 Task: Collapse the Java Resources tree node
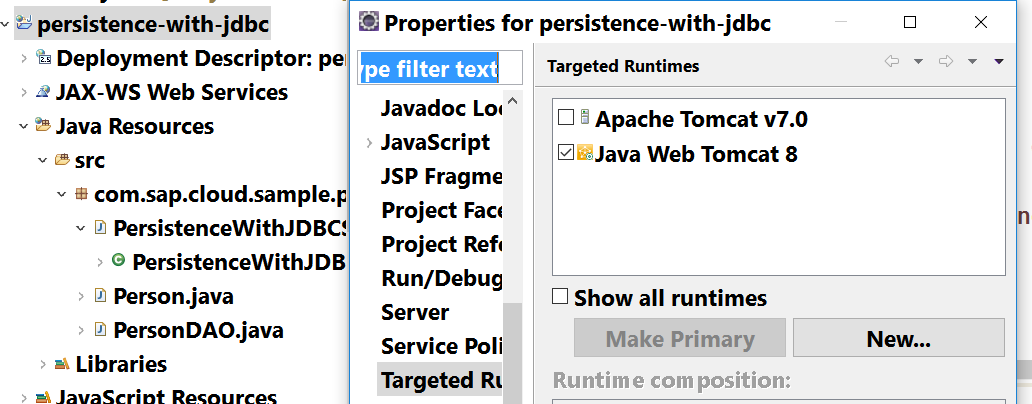23,127
